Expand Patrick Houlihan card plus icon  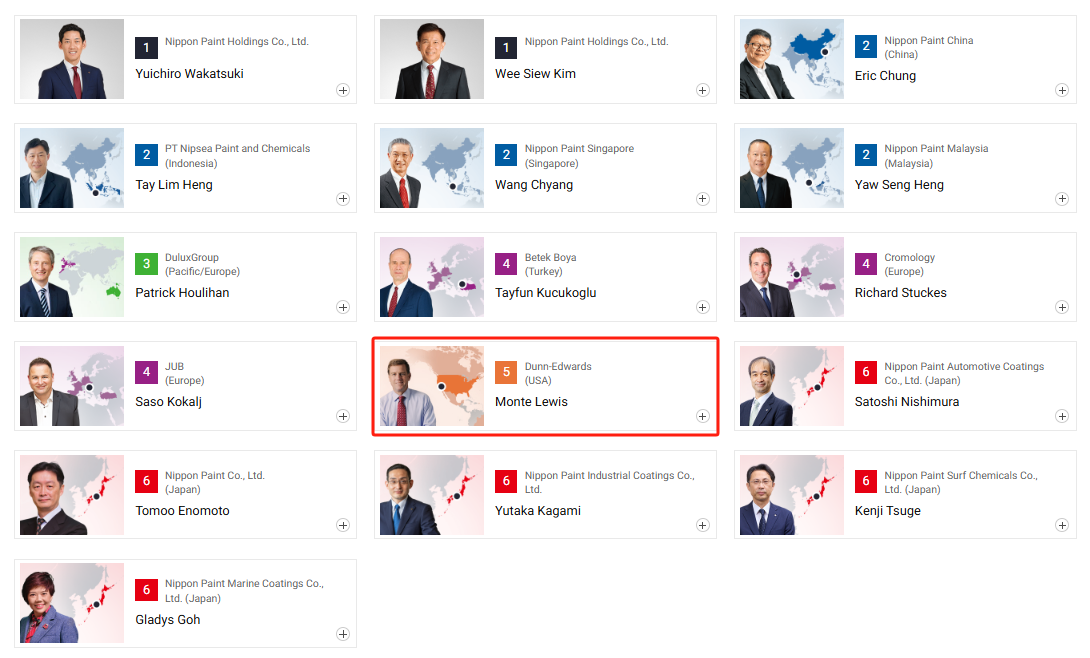(x=343, y=307)
